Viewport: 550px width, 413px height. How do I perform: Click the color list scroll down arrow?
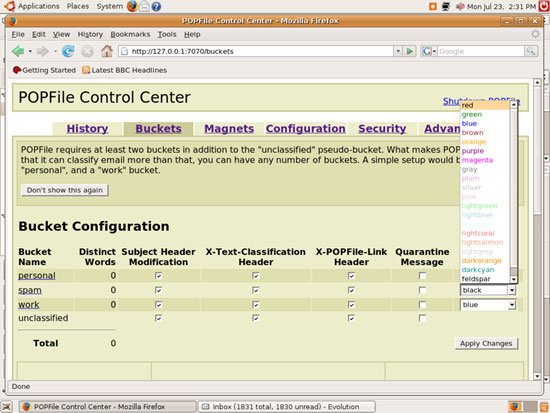coord(514,280)
